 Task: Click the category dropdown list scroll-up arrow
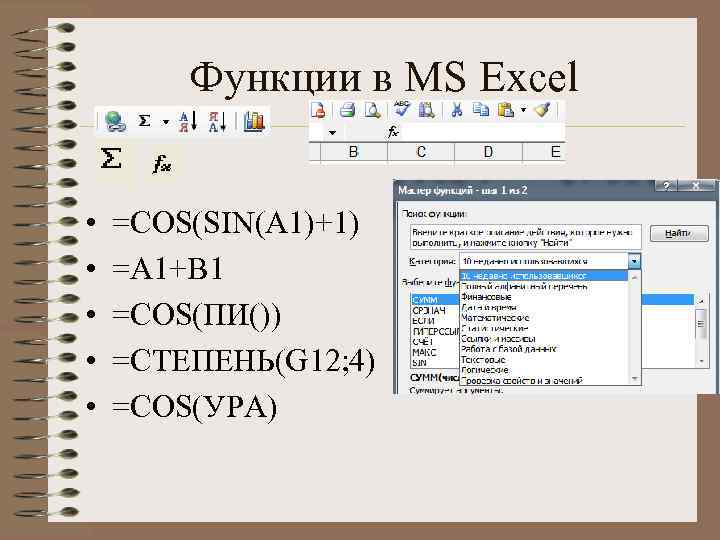pos(635,277)
